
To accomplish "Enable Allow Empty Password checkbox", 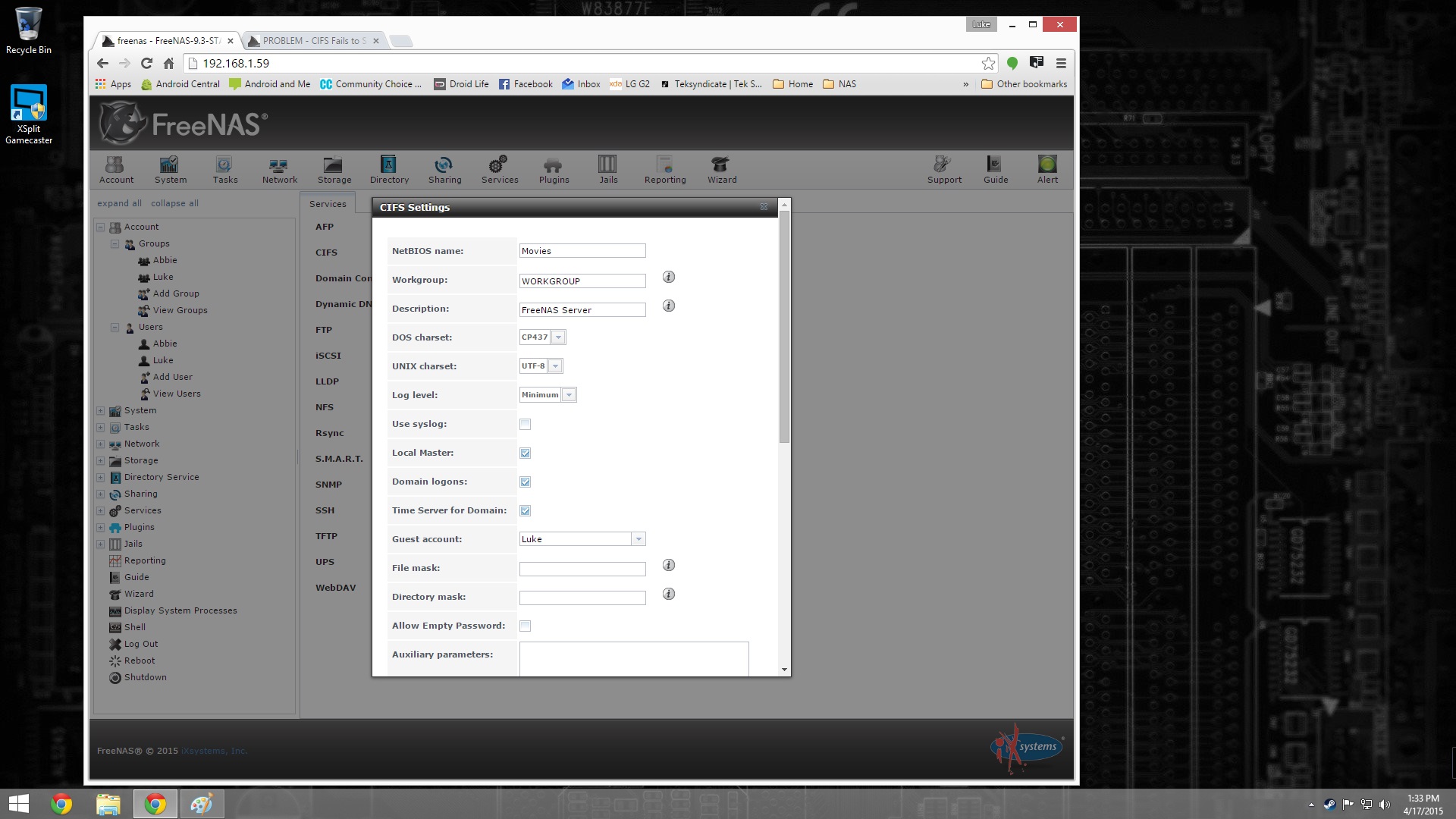I will click(x=525, y=626).
